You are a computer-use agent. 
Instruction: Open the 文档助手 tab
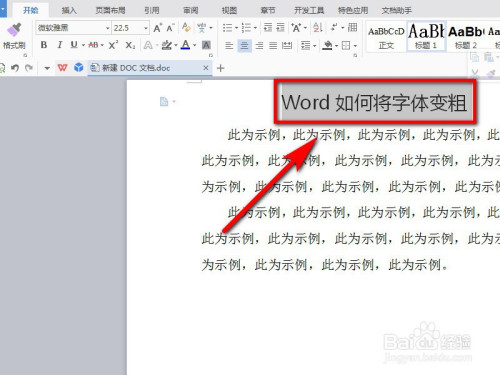pyautogui.click(x=397, y=10)
